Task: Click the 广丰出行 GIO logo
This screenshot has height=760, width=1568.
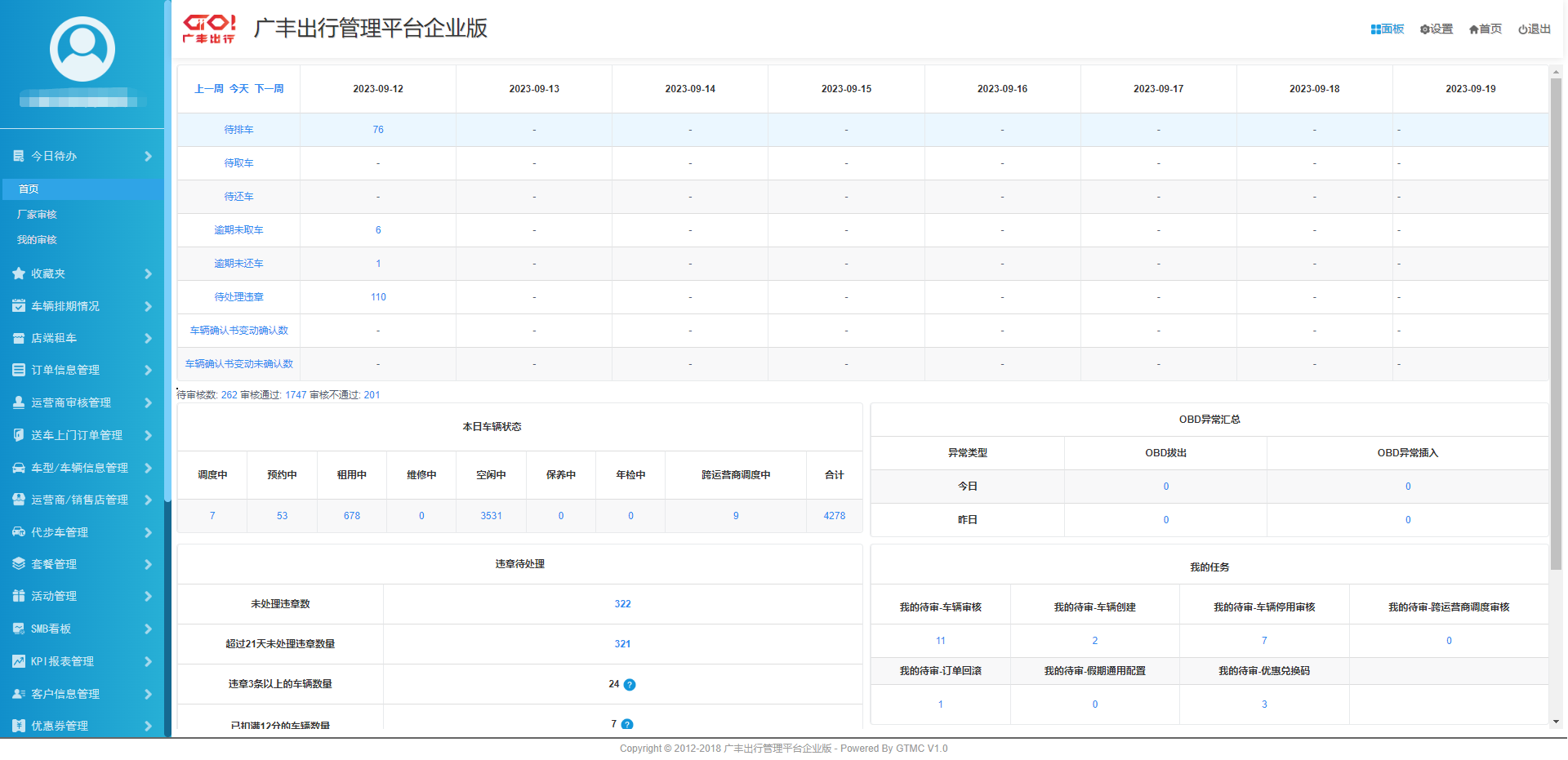Action: point(210,29)
